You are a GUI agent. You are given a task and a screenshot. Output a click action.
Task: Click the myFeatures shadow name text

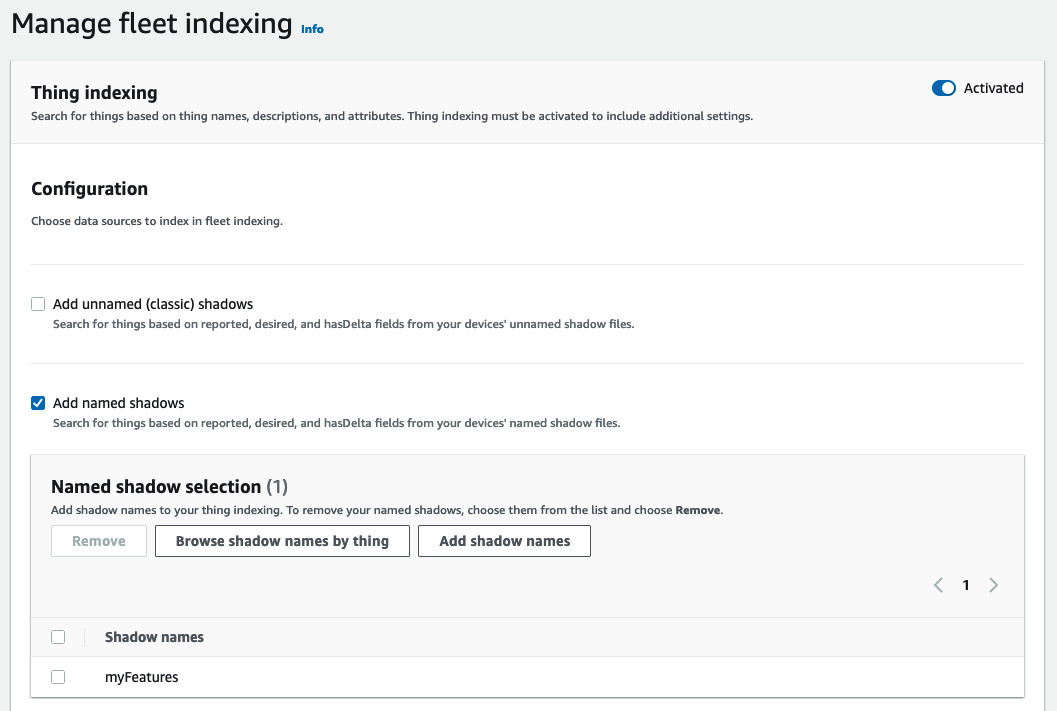[141, 677]
